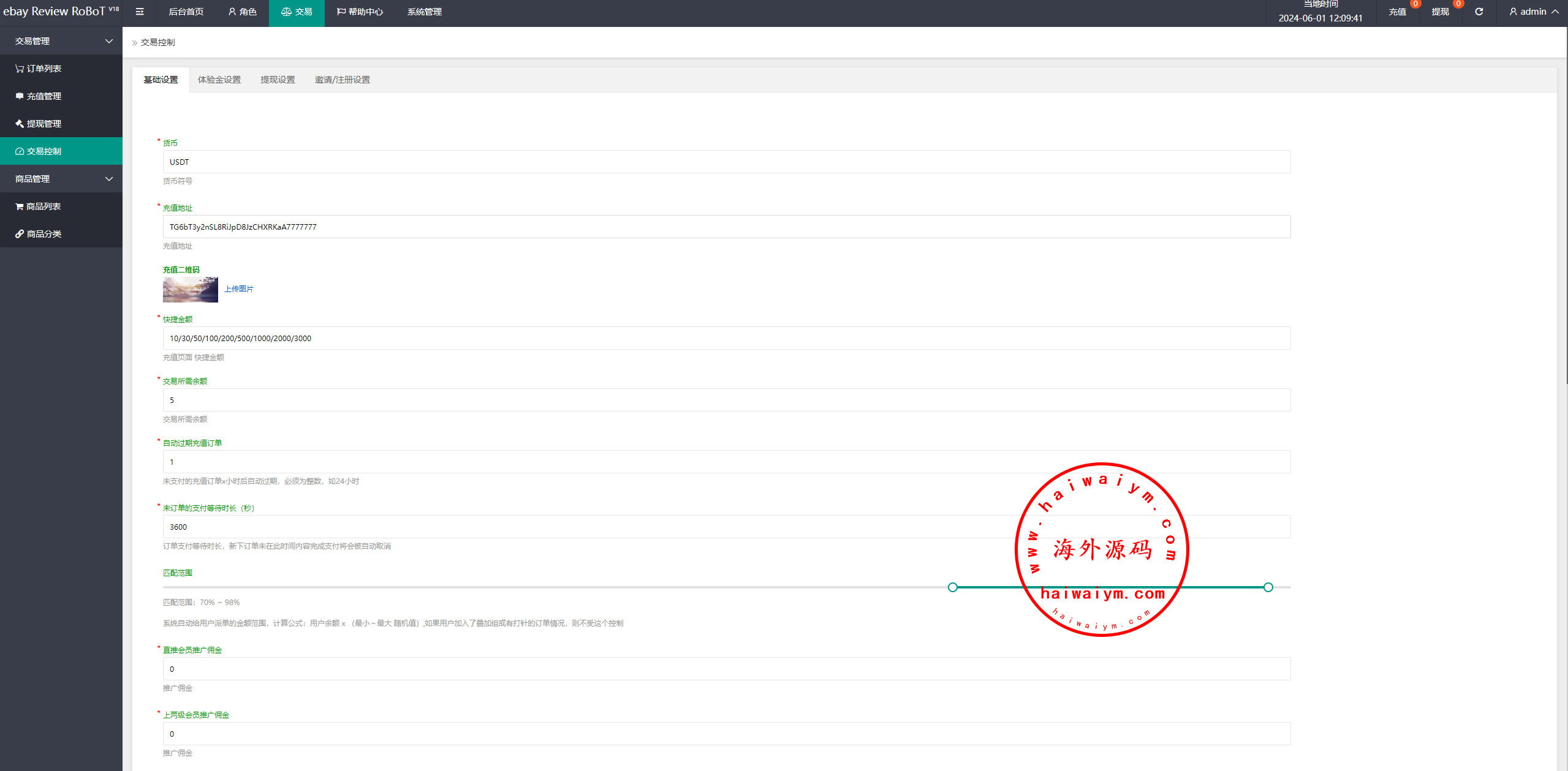
Task: Focus the 充值地址 input field
Action: [x=726, y=227]
